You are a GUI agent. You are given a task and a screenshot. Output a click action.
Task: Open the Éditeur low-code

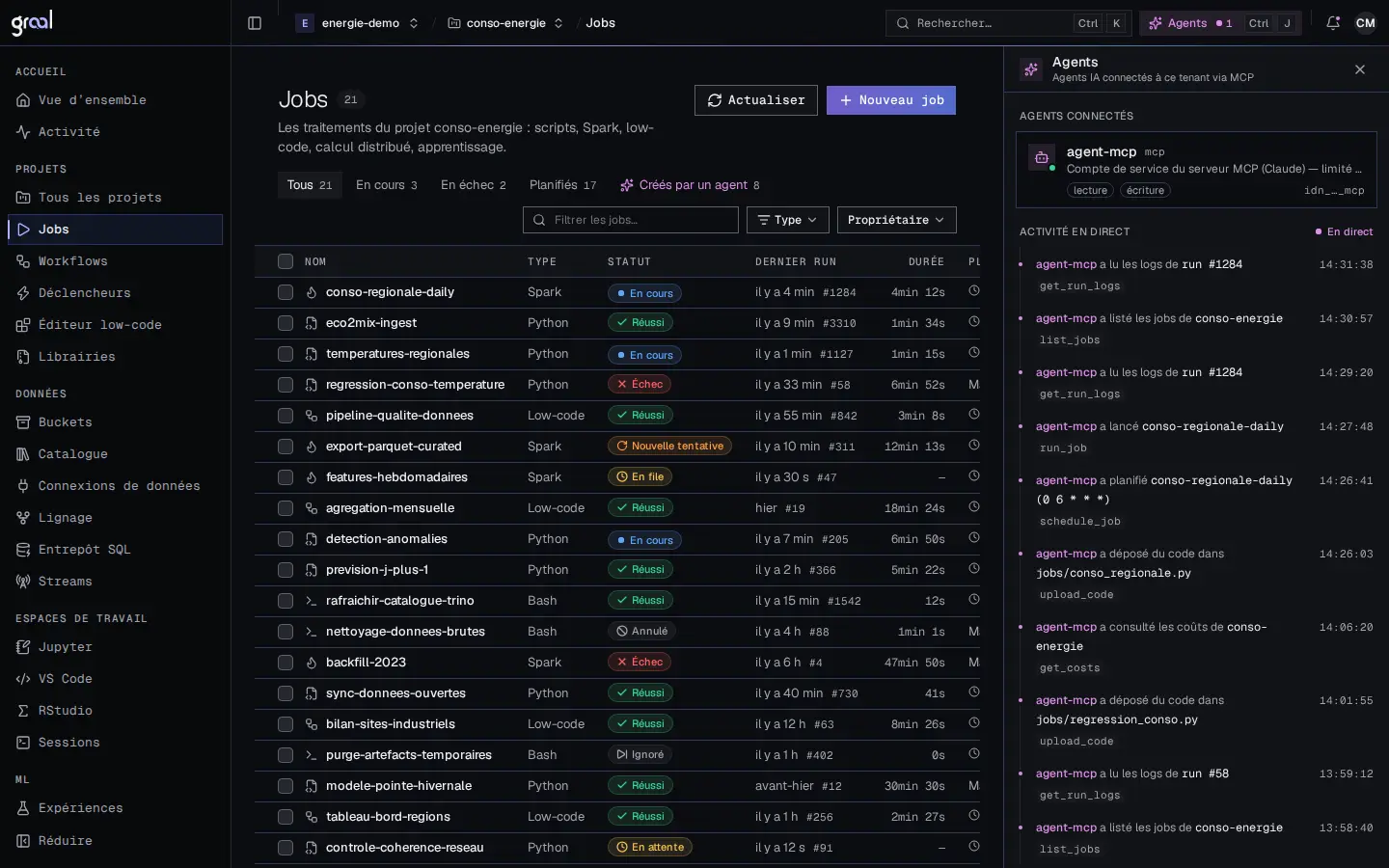click(x=115, y=325)
